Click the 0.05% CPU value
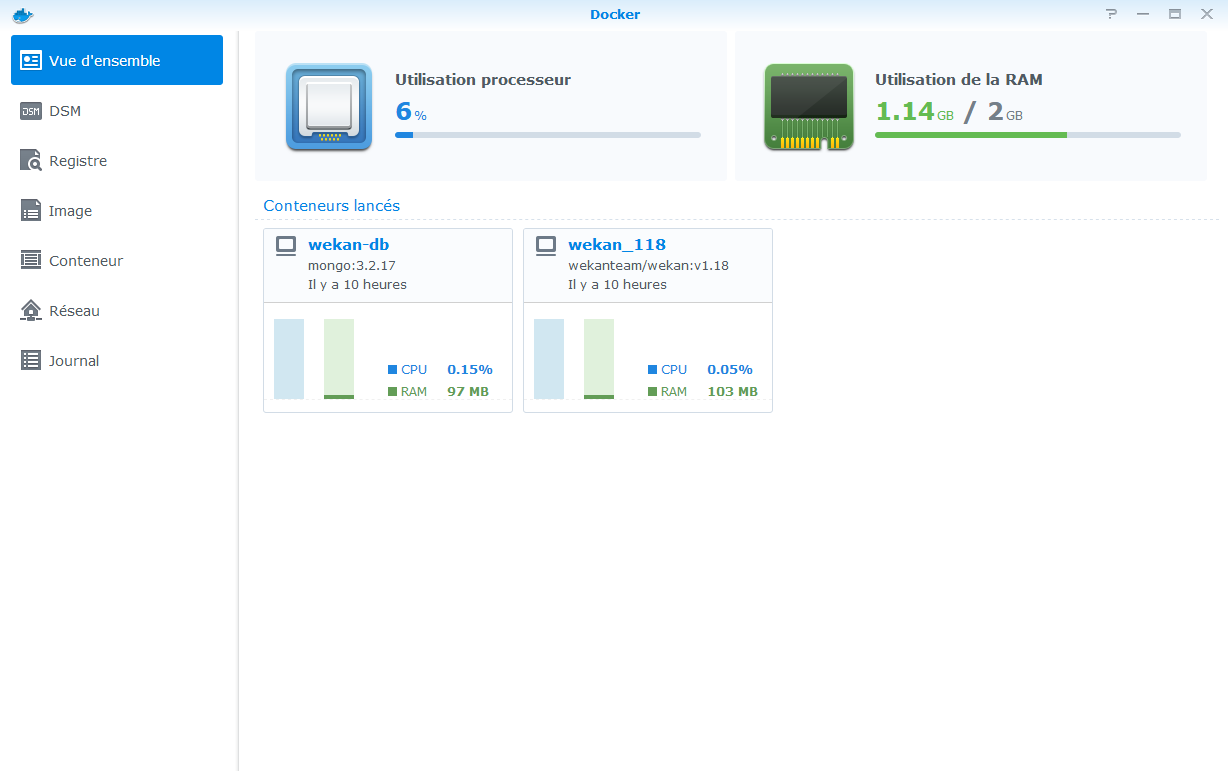Image resolution: width=1228 pixels, height=771 pixels. (x=730, y=369)
